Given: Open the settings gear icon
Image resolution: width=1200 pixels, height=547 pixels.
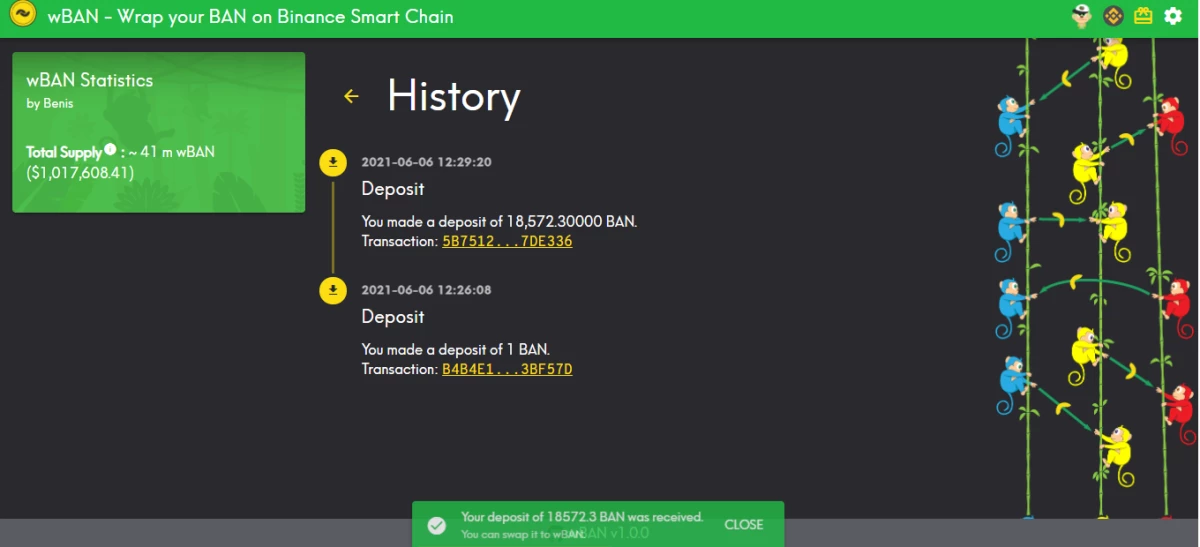Looking at the screenshot, I should click(x=1173, y=16).
